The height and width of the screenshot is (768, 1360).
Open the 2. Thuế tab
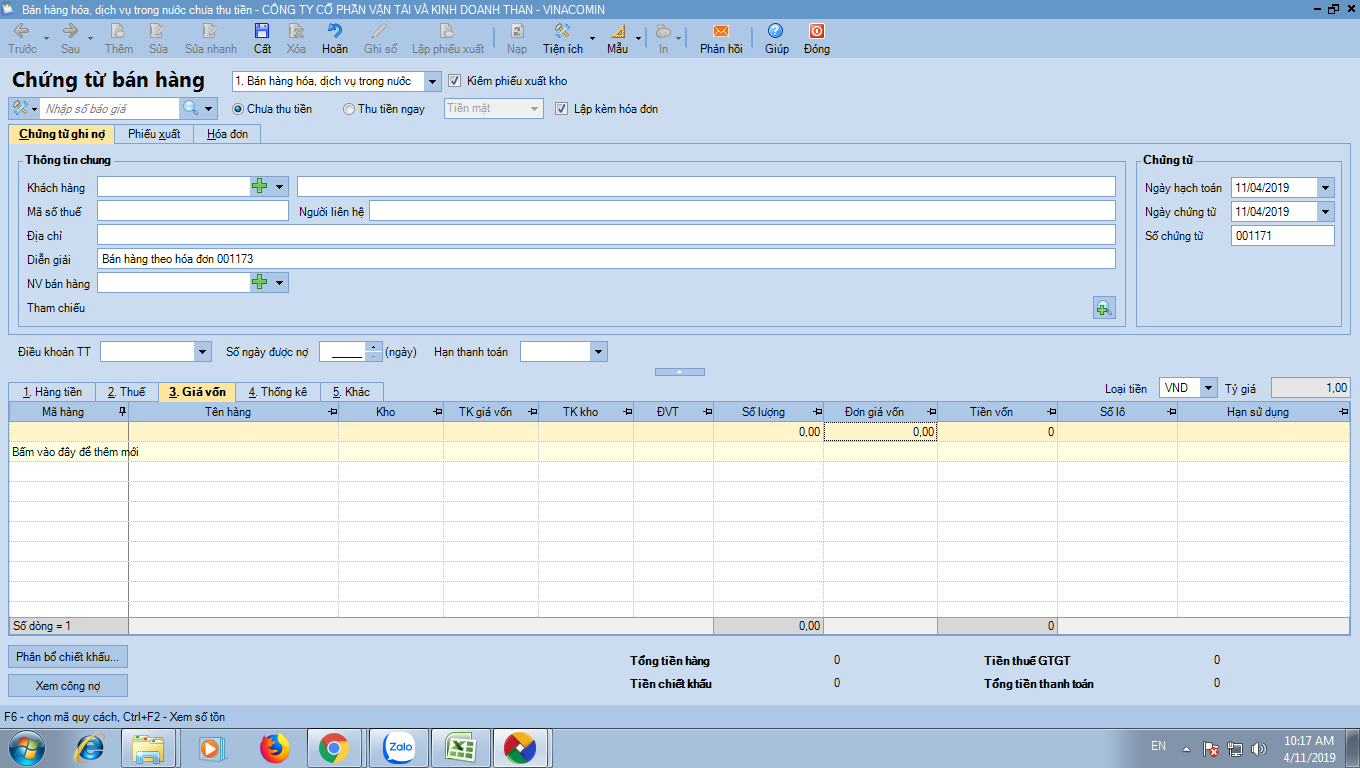pos(126,392)
